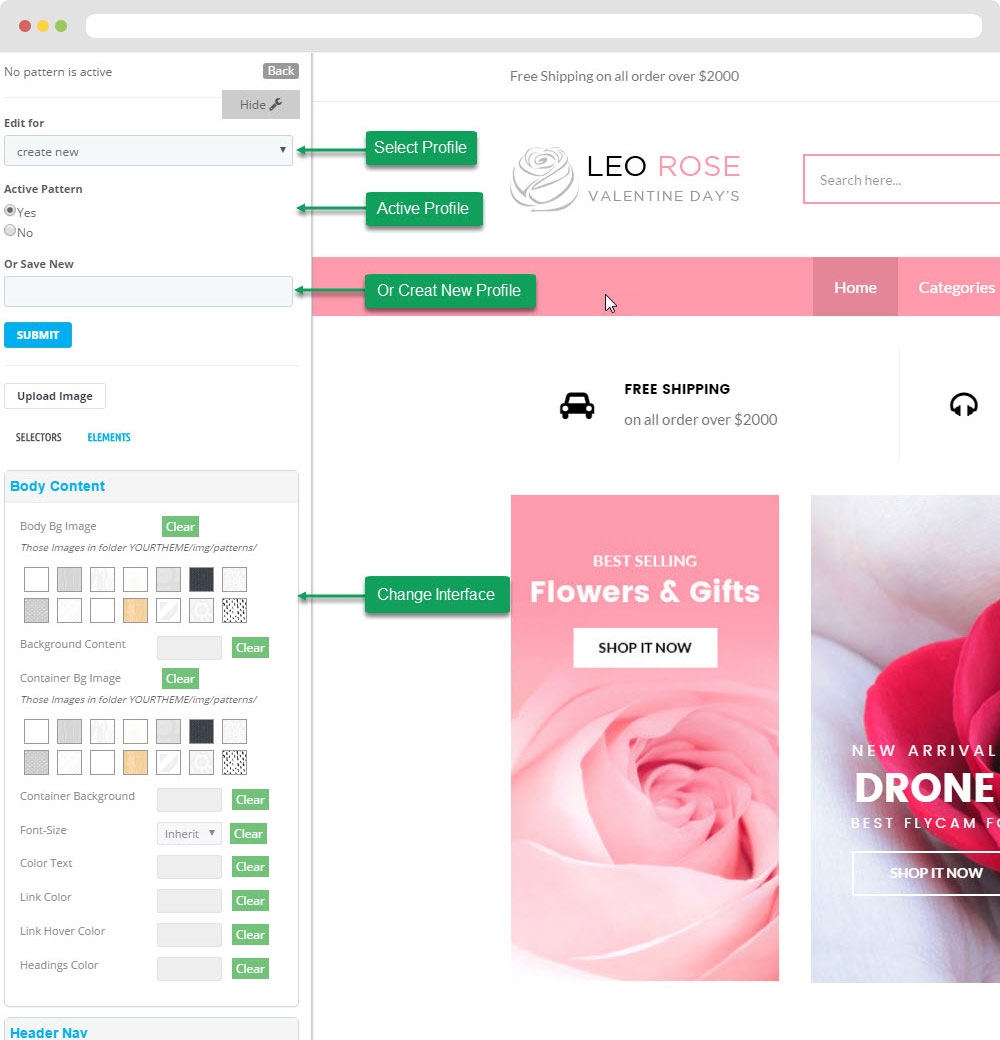Image resolution: width=1000 pixels, height=1040 pixels.
Task: Click the Hide button with wrench icon
Action: point(260,104)
